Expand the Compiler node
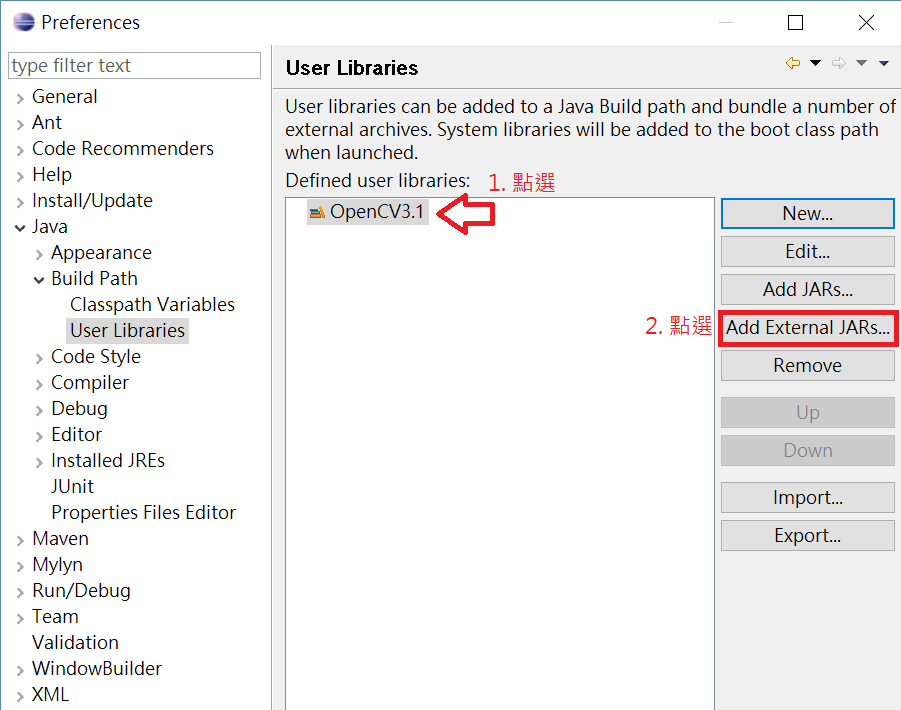The width and height of the screenshot is (901, 710). pos(39,384)
